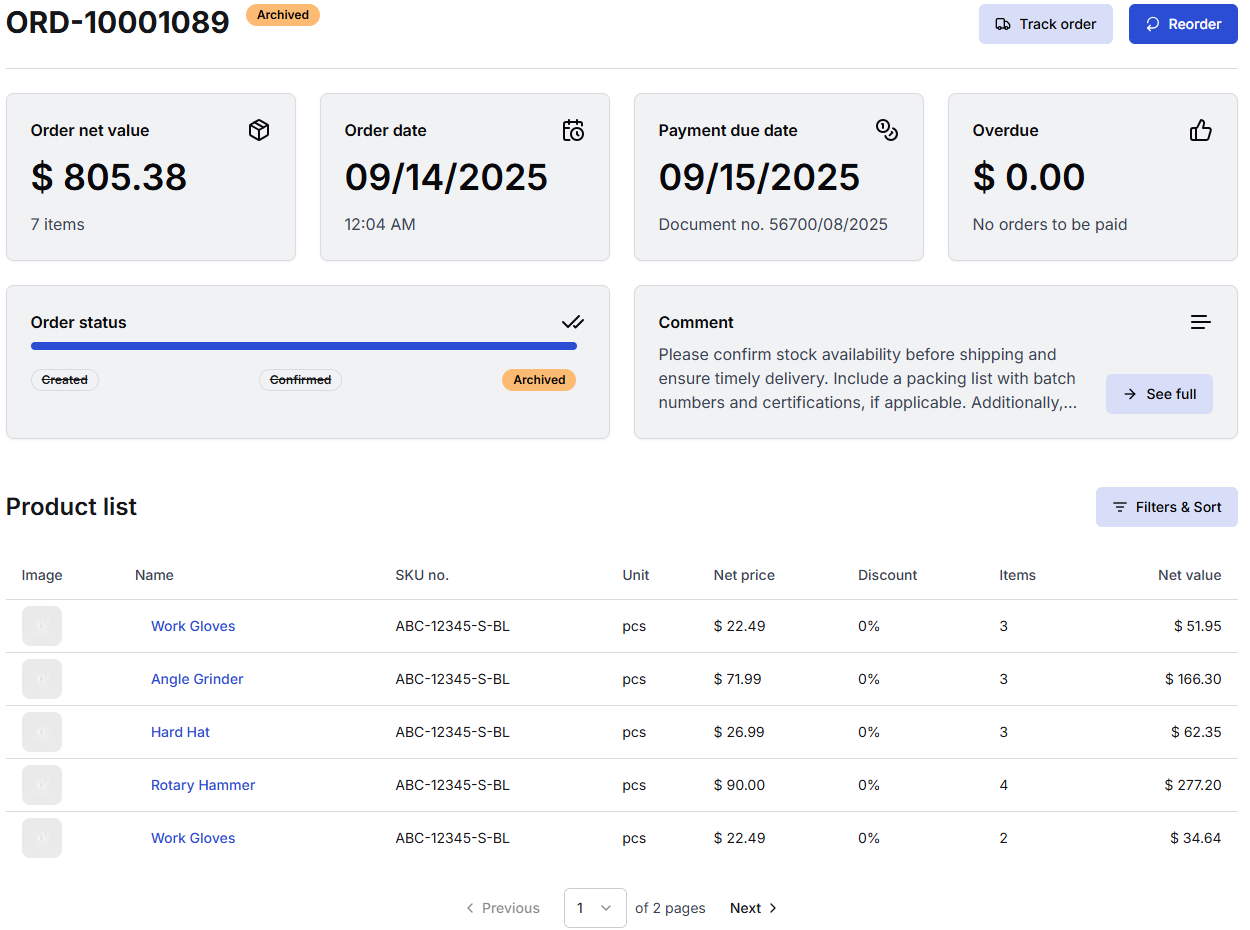Click the Net value column header
The height and width of the screenshot is (930, 1250).
[x=1189, y=575]
